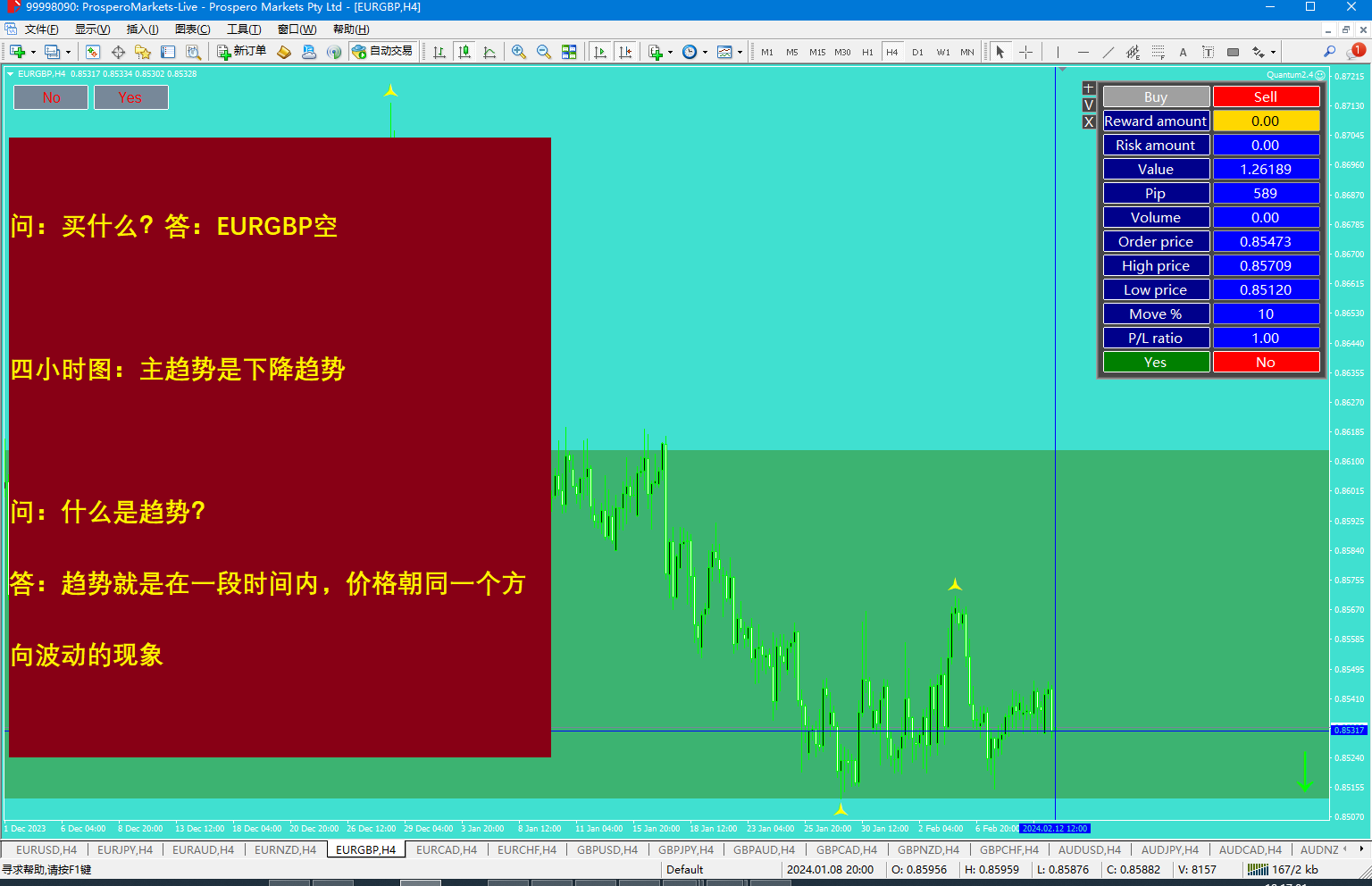The height and width of the screenshot is (886, 1372).
Task: Zoom out on the chart
Action: tap(544, 52)
